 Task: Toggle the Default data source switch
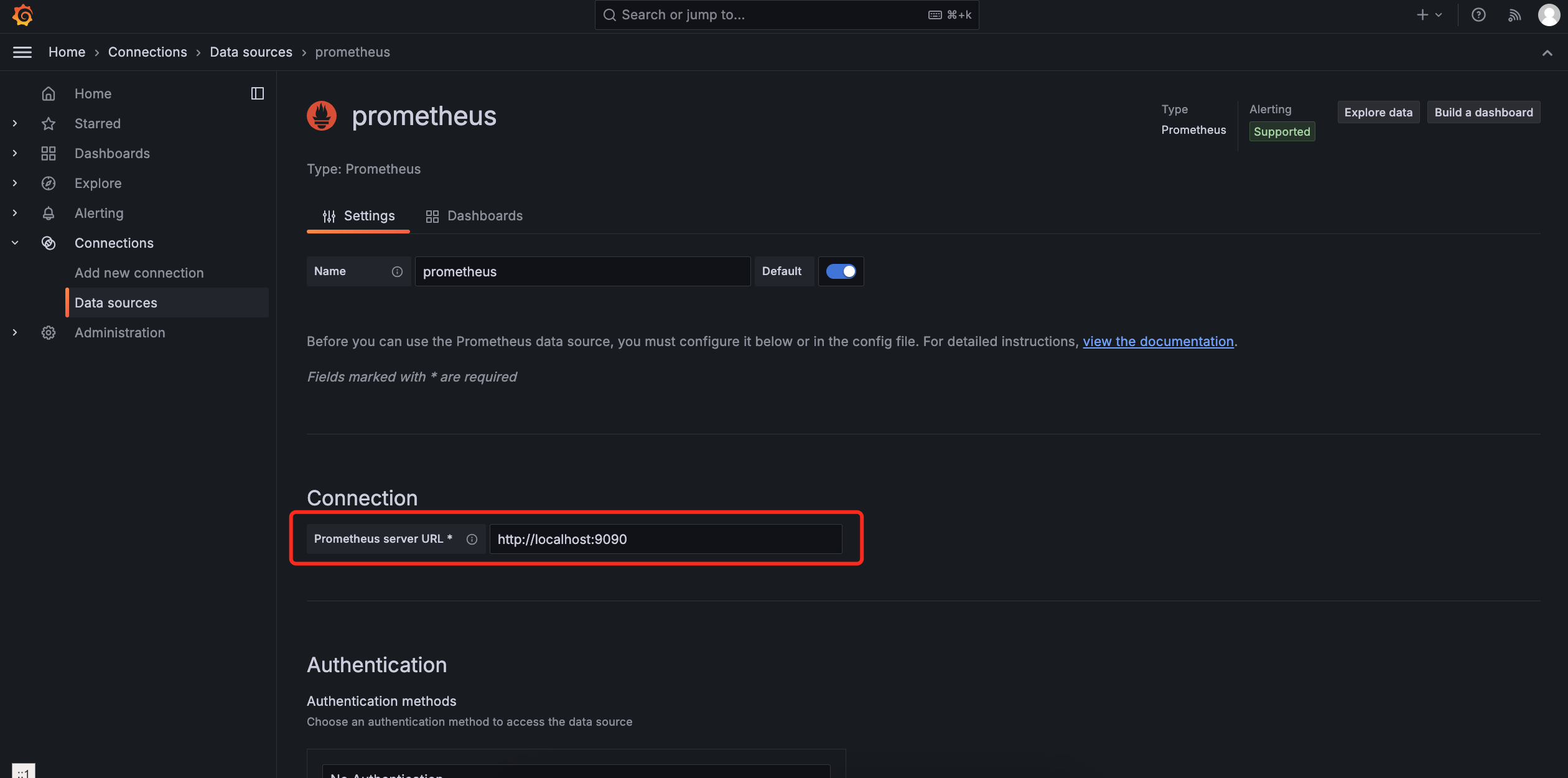[841, 271]
